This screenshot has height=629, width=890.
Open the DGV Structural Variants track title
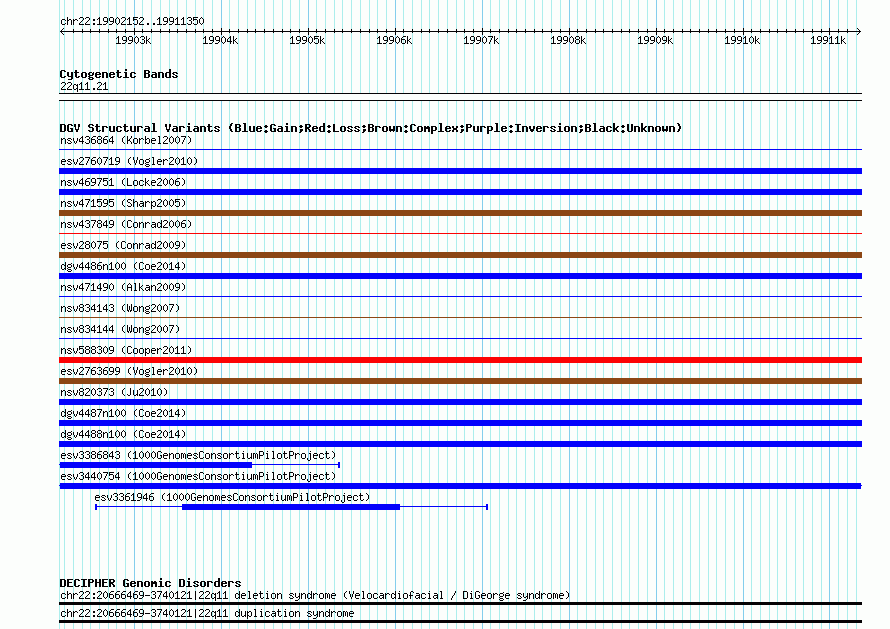(x=371, y=128)
